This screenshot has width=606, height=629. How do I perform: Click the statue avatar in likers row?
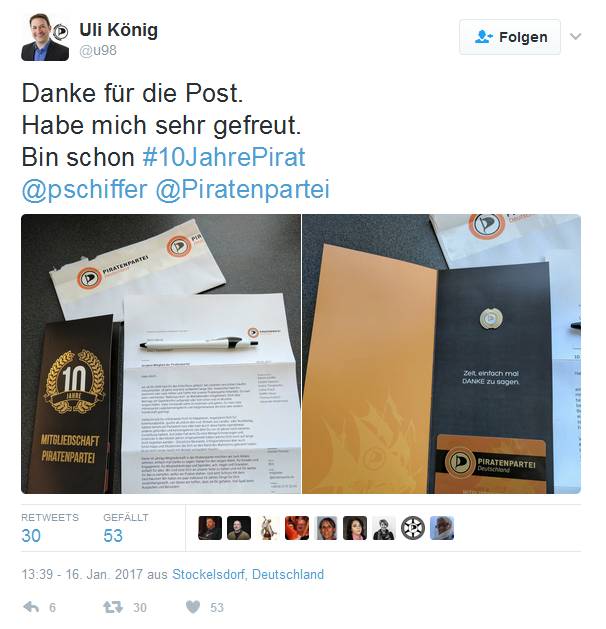[268, 528]
